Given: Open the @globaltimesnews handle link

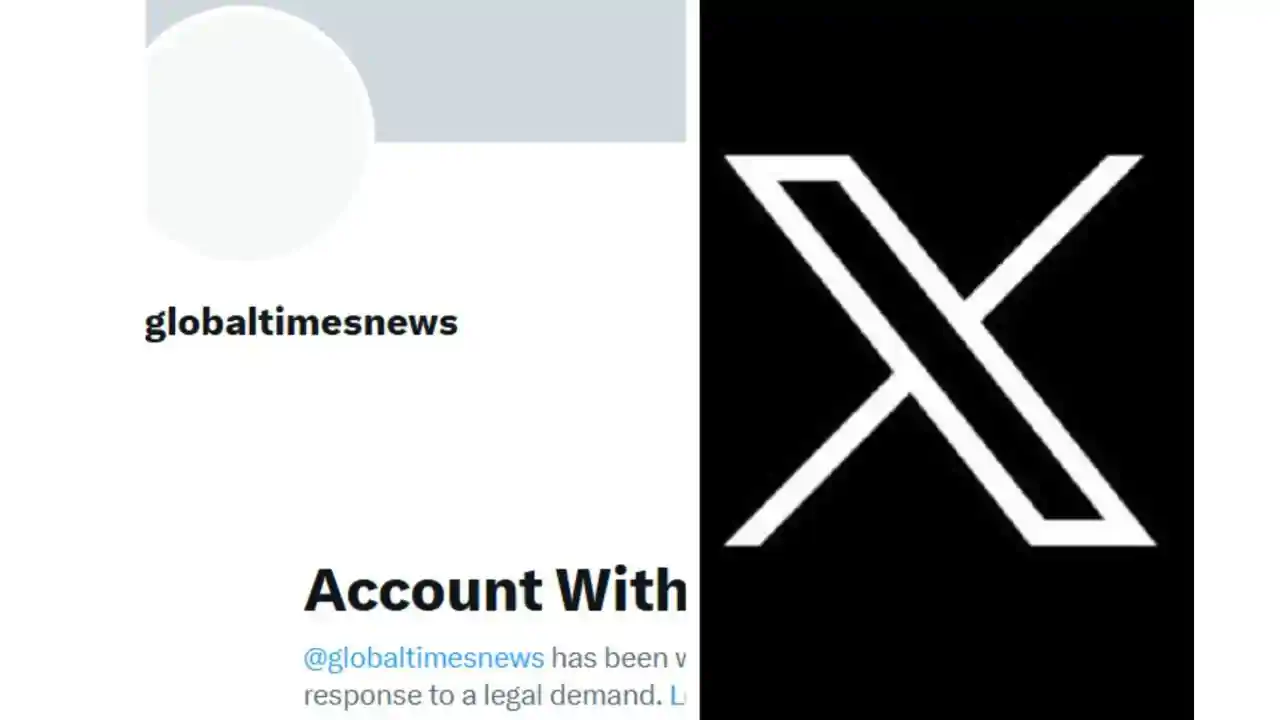Looking at the screenshot, I should [x=424, y=658].
